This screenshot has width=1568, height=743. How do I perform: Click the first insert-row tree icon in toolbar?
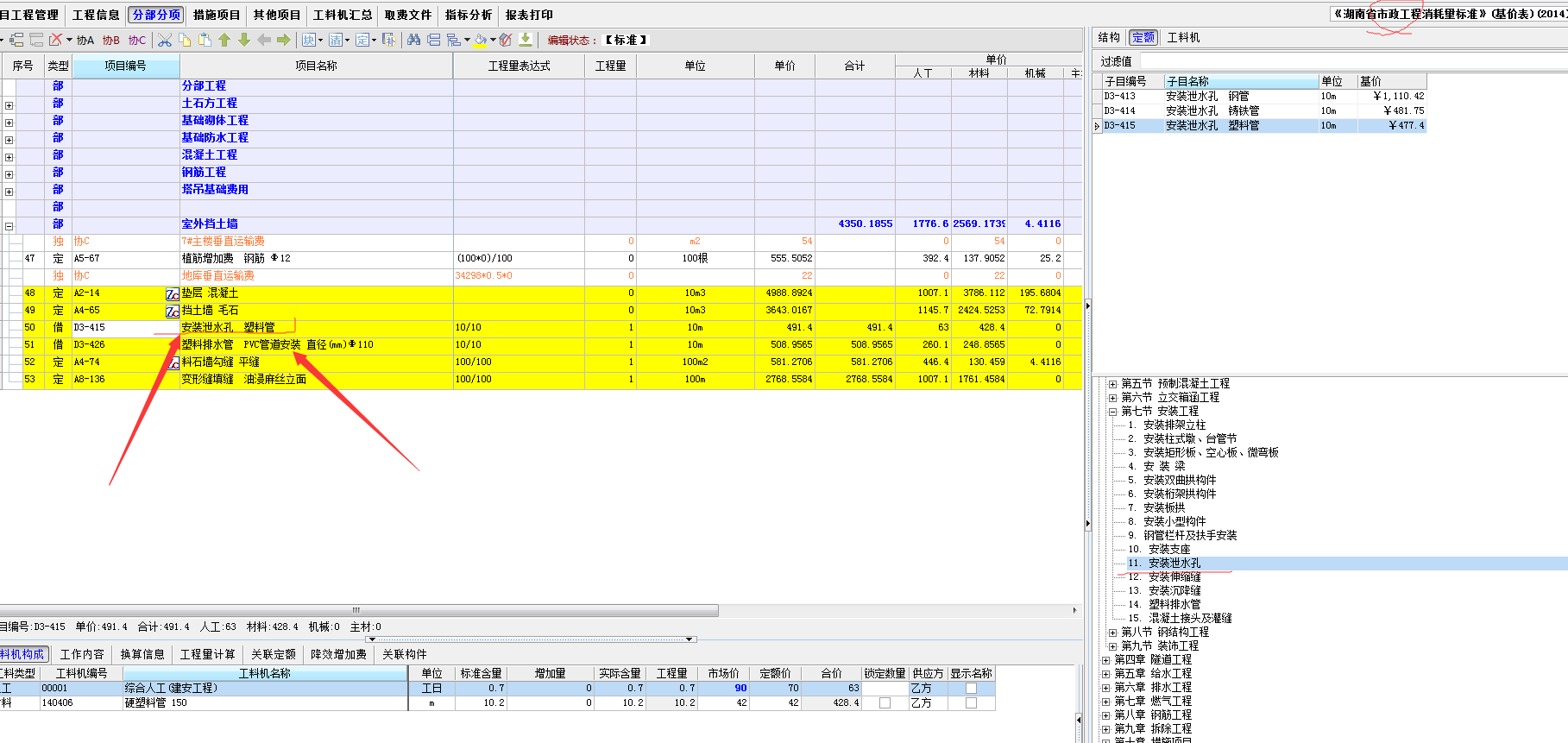(16, 40)
